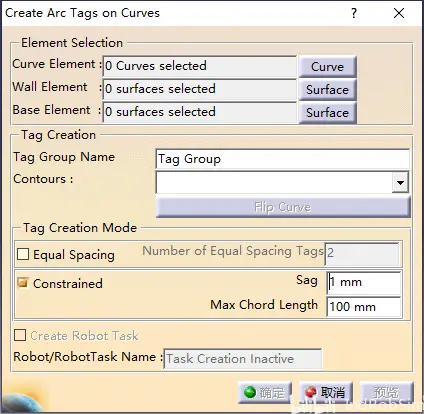Tick the Create Robot Task checkbox
424x414 pixels.
click(x=20, y=335)
